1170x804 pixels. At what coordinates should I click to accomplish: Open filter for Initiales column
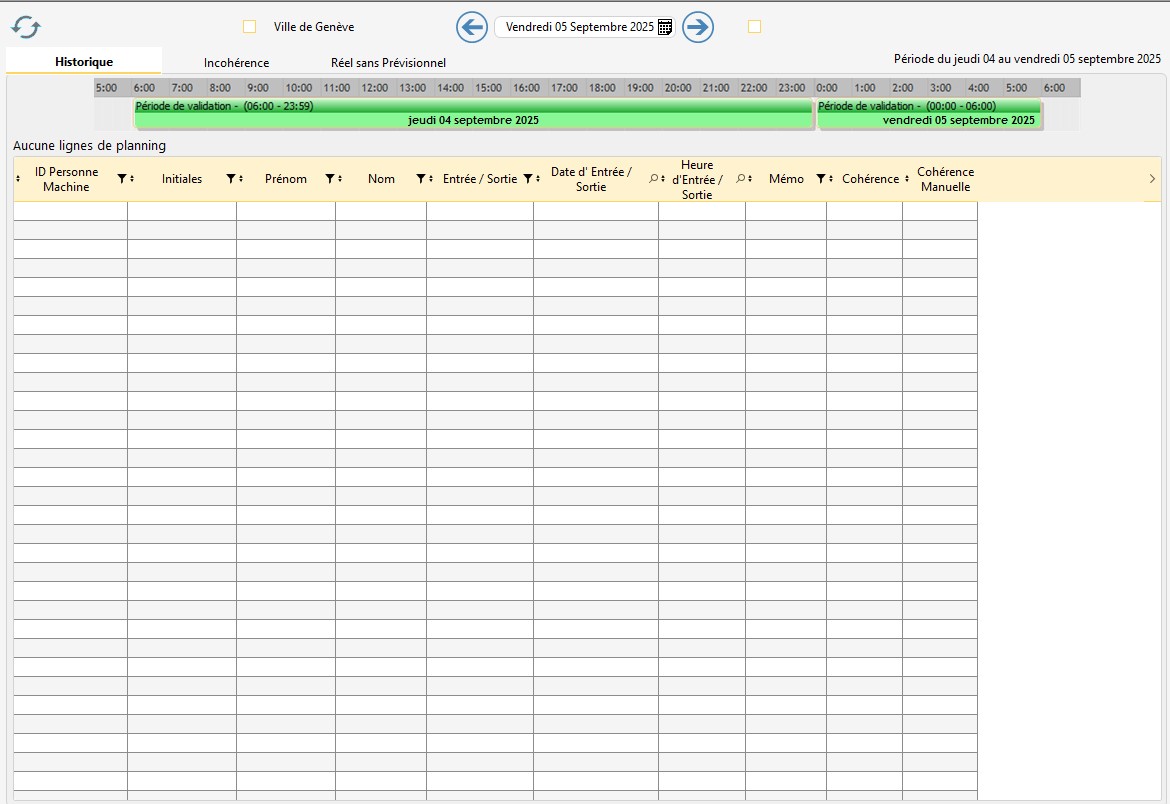coord(231,179)
